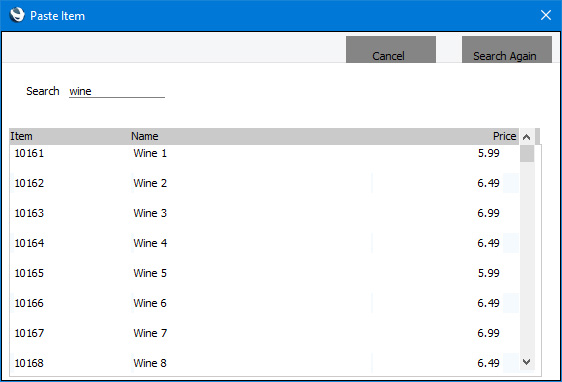Click the 6.99 price in Wine 7 row
Image resolution: width=562 pixels, height=382 pixels.
(488, 333)
